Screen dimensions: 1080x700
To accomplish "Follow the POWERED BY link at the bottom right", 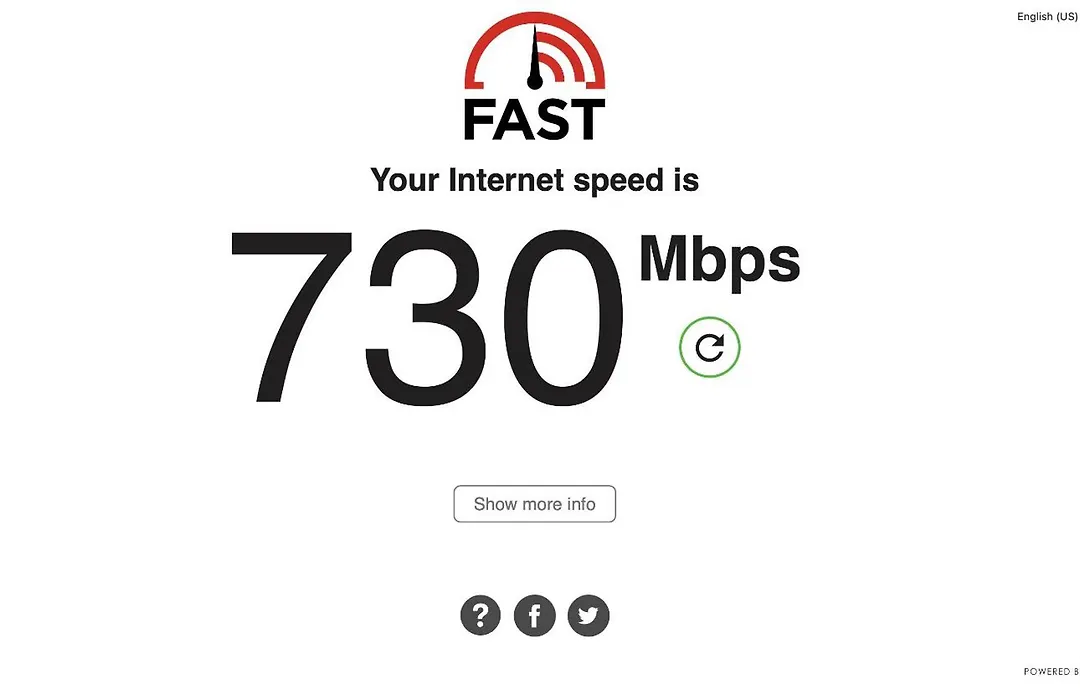I will pyautogui.click(x=1051, y=671).
